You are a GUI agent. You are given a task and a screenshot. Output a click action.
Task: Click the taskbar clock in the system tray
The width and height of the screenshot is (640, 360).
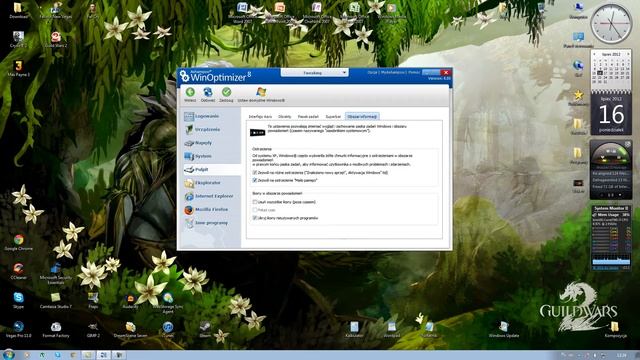tap(621, 355)
